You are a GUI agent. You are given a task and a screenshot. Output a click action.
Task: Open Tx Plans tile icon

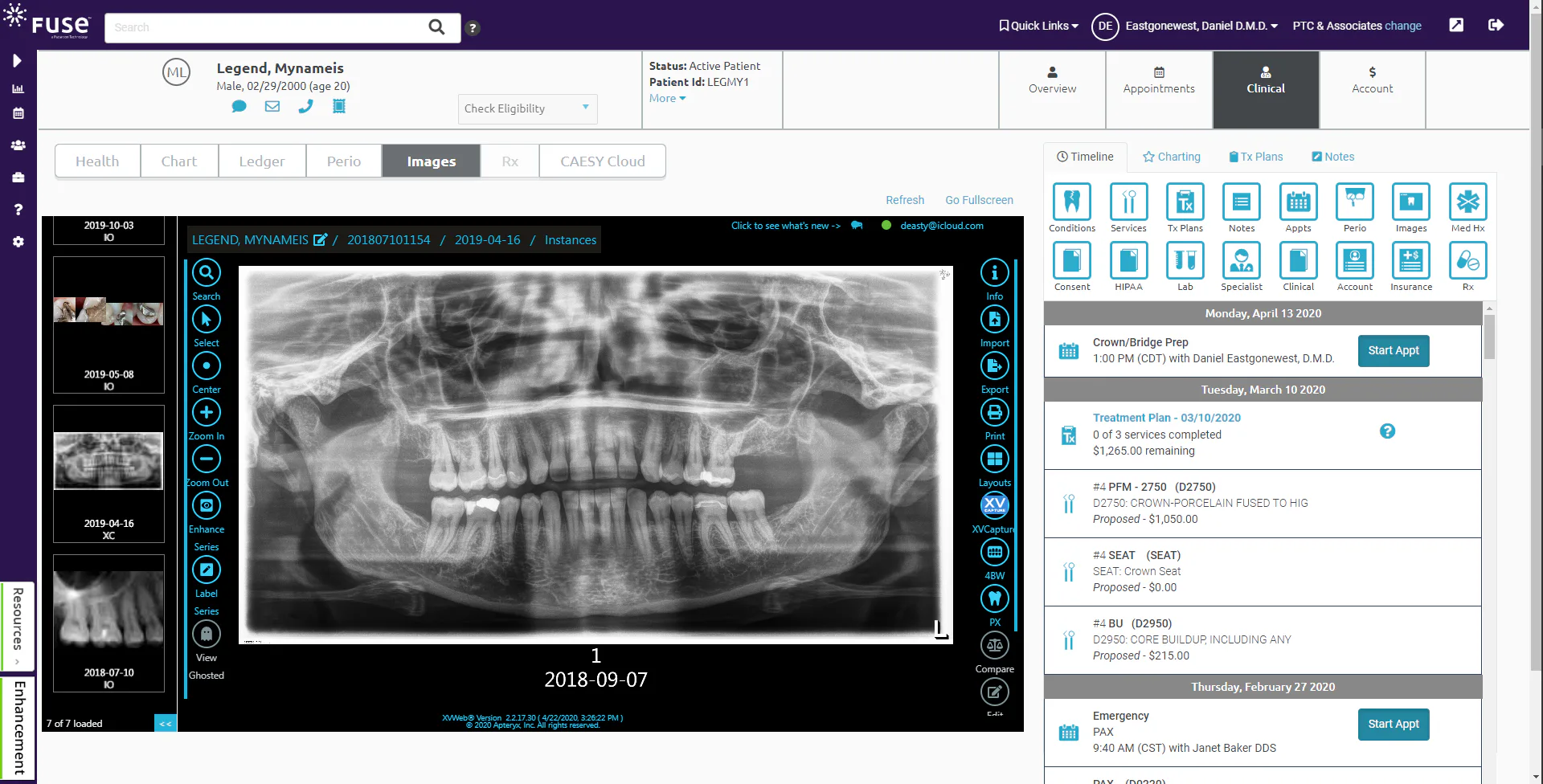[x=1185, y=202]
